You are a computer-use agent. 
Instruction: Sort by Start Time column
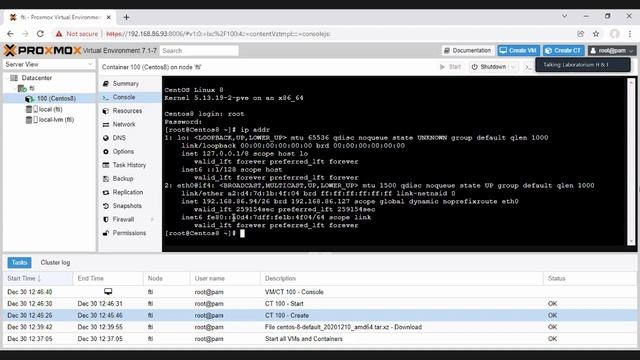coord(38,278)
